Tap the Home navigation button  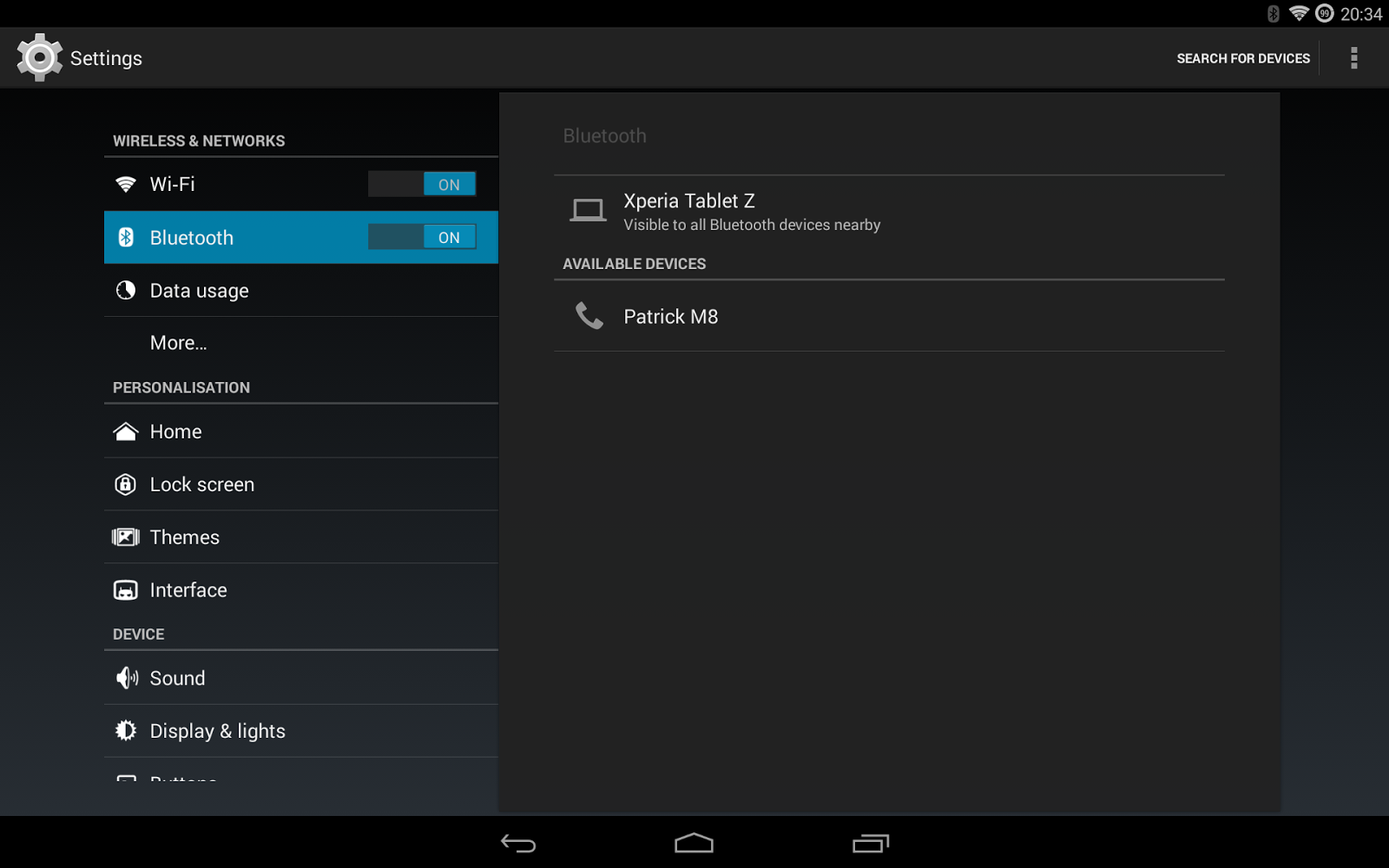694,843
